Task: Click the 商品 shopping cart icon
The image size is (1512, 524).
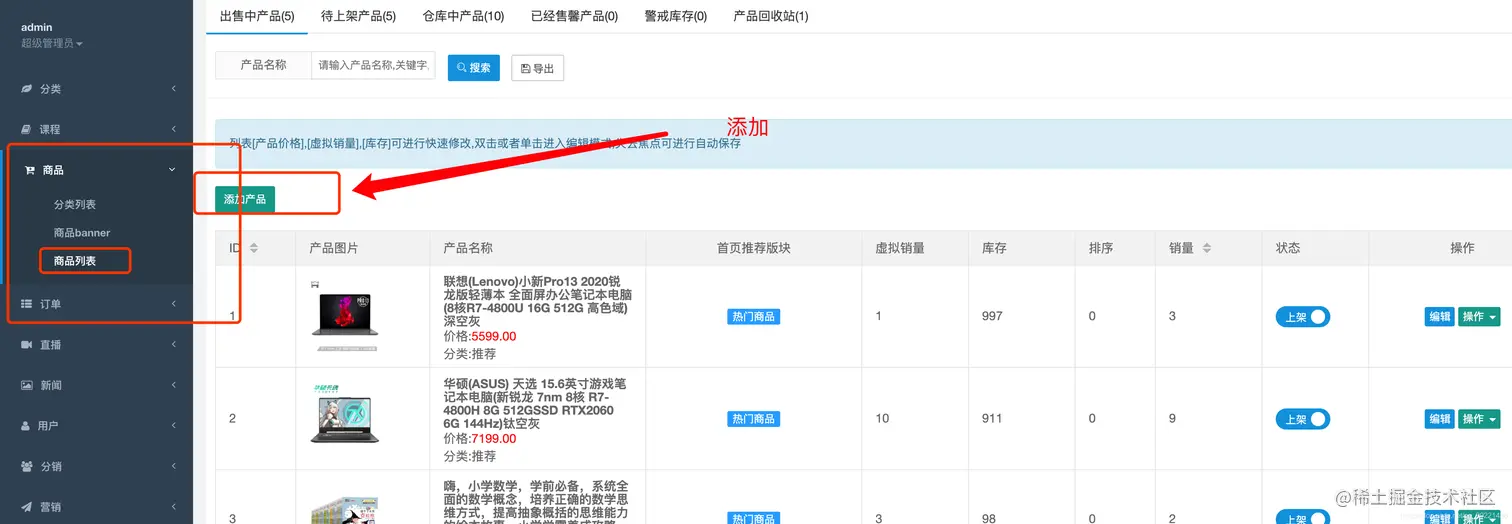Action: (29, 170)
